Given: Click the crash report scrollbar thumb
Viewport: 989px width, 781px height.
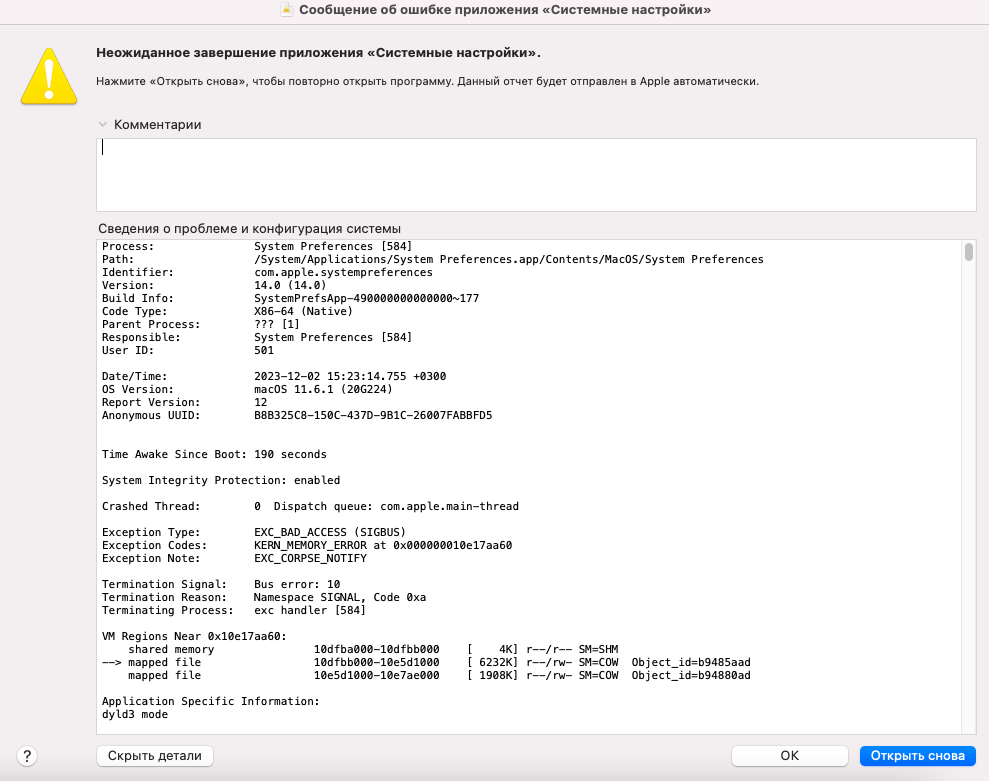Looking at the screenshot, I should tap(969, 252).
